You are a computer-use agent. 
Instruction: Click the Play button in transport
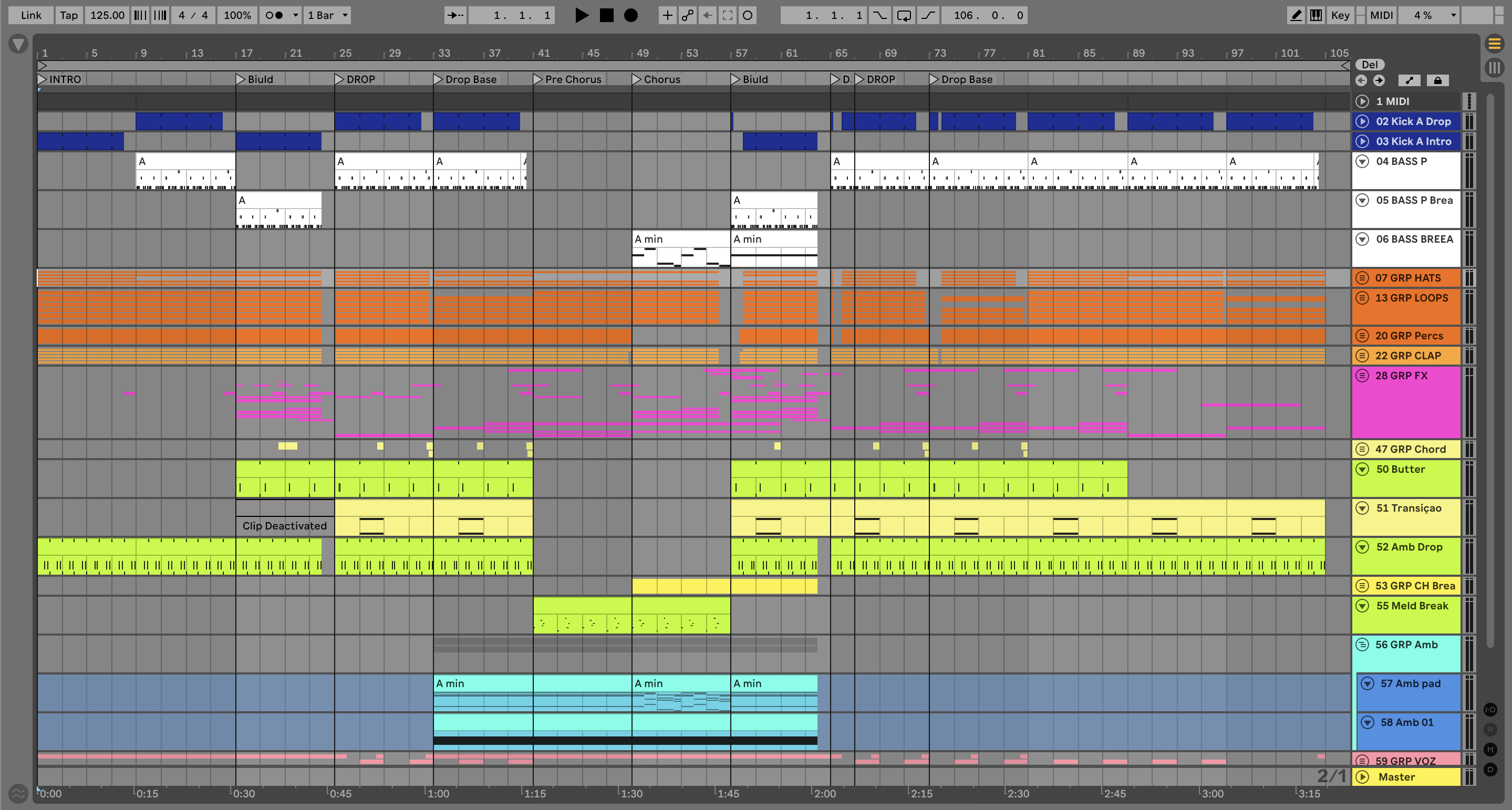(x=581, y=15)
